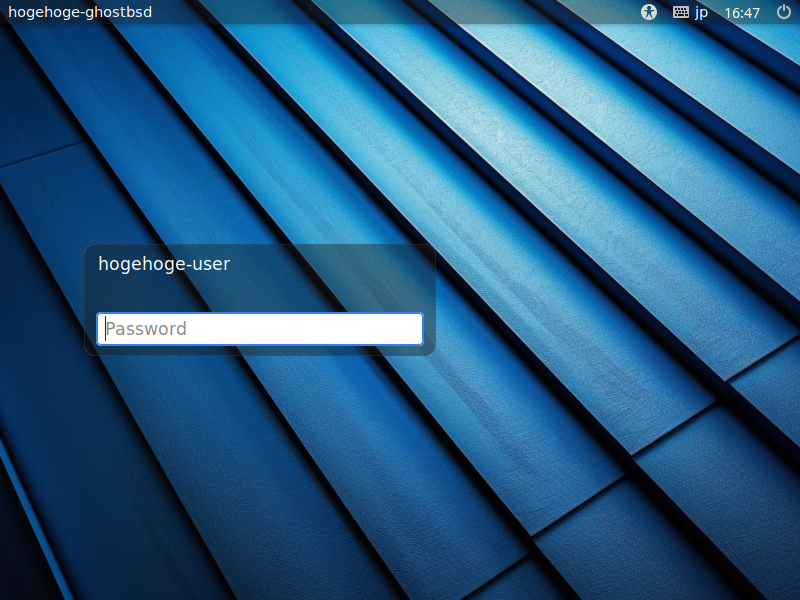Click the shutdown icon on the top panel
The image size is (800, 600).
click(781, 13)
